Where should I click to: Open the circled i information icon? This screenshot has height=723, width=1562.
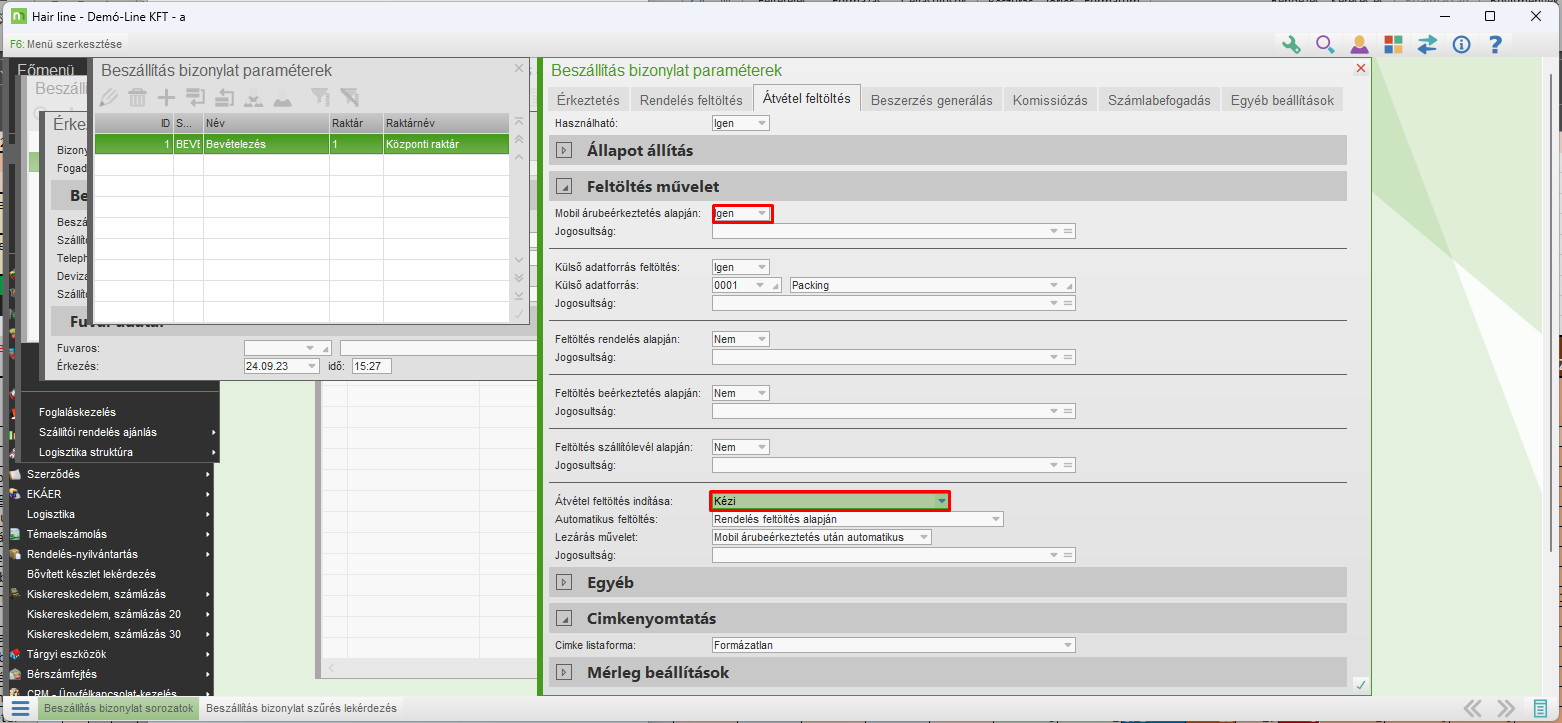tap(1461, 44)
